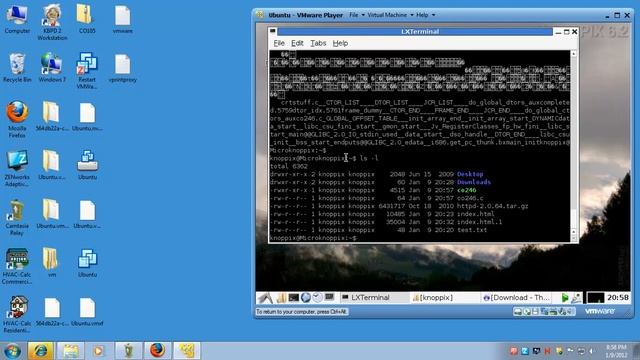Click the LXTerminal scrollbar up arrow

[573, 54]
